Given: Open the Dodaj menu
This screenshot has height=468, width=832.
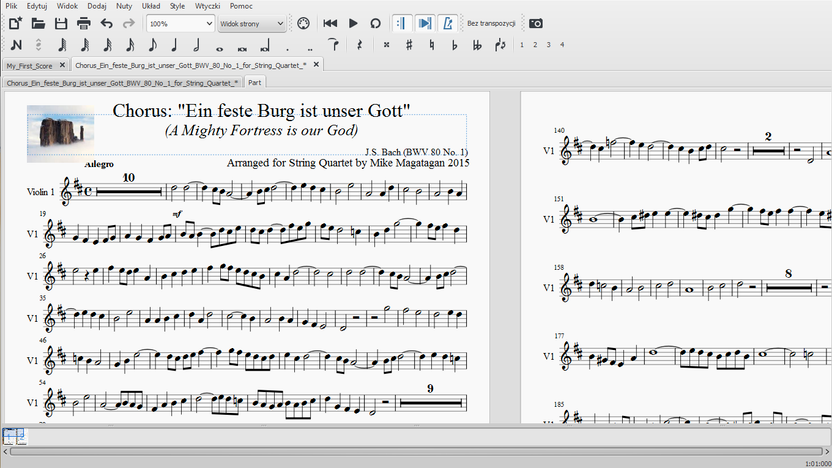Looking at the screenshot, I should click(97, 6).
